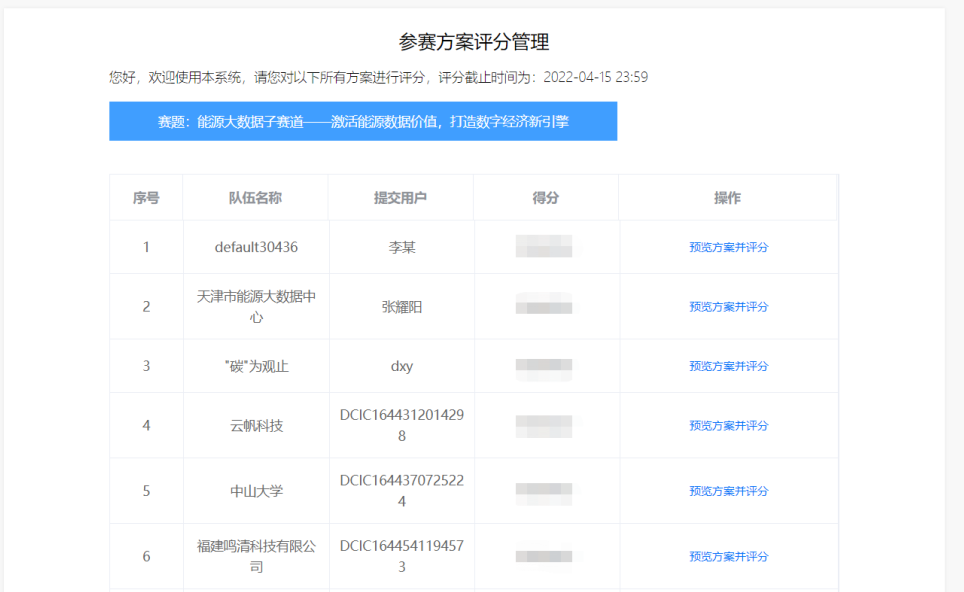Select the submitter cell dxy
The height and width of the screenshot is (592, 964).
[401, 366]
